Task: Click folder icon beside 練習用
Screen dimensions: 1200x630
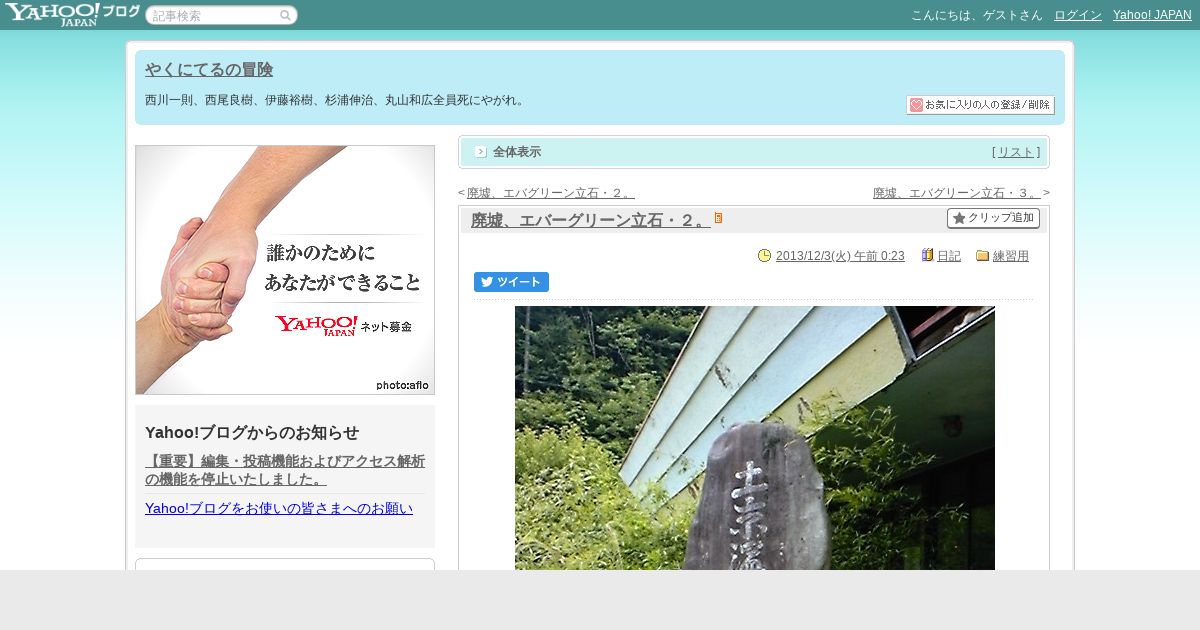Action: click(x=982, y=256)
